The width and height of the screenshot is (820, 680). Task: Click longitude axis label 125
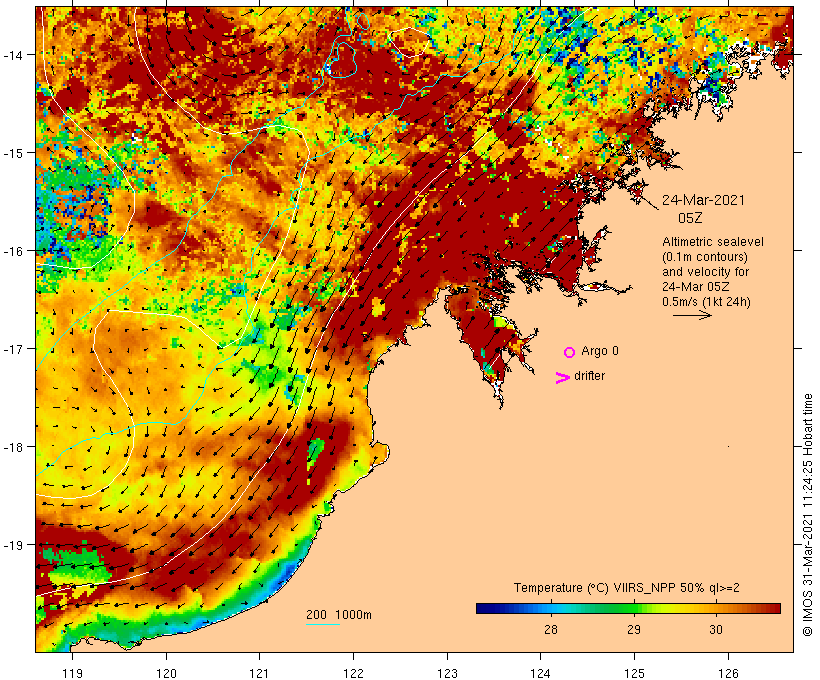pos(634,673)
